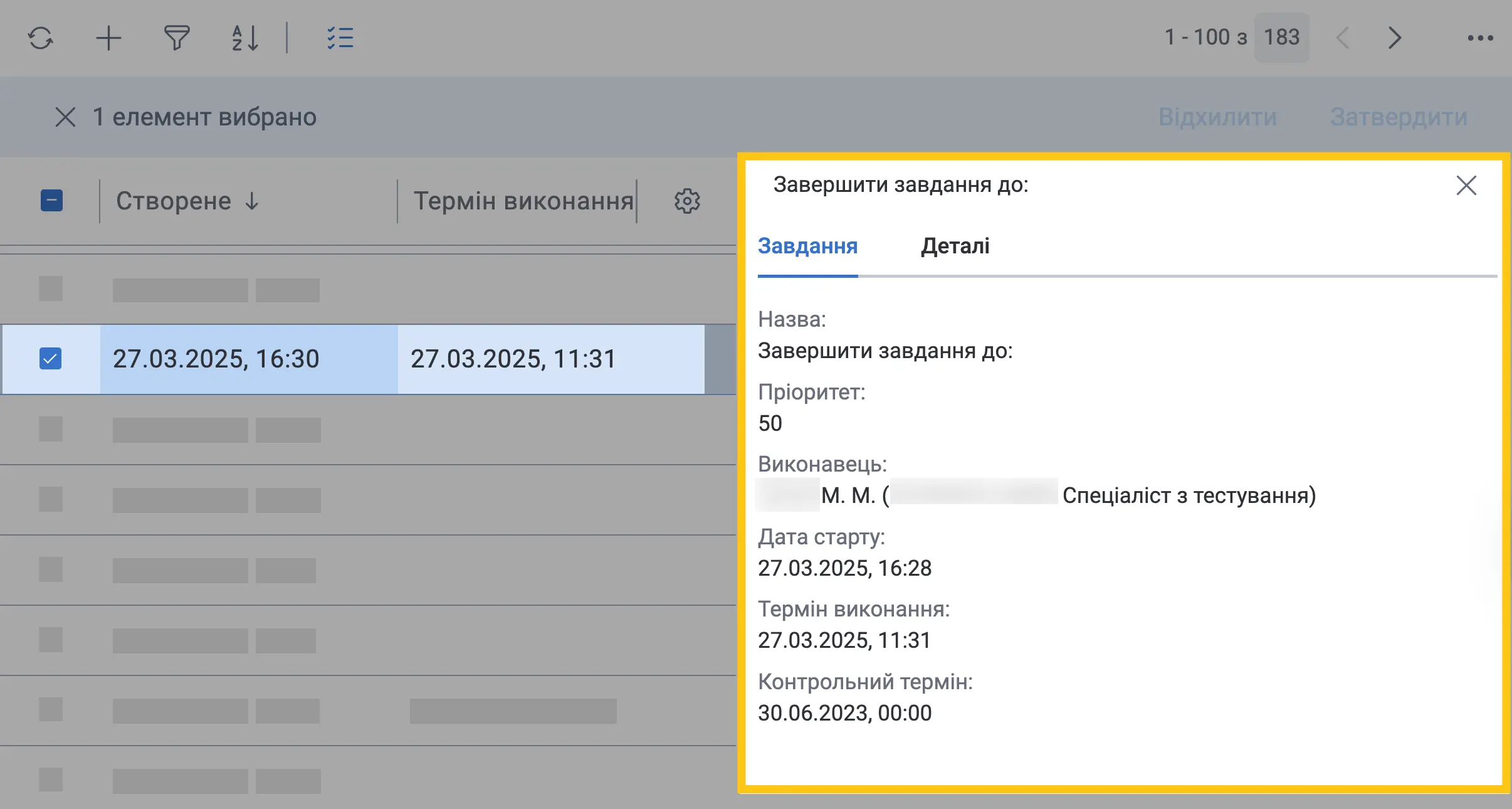Click '1 елемент вибрано' label
Viewport: 1512px width, 809px height.
pos(204,117)
